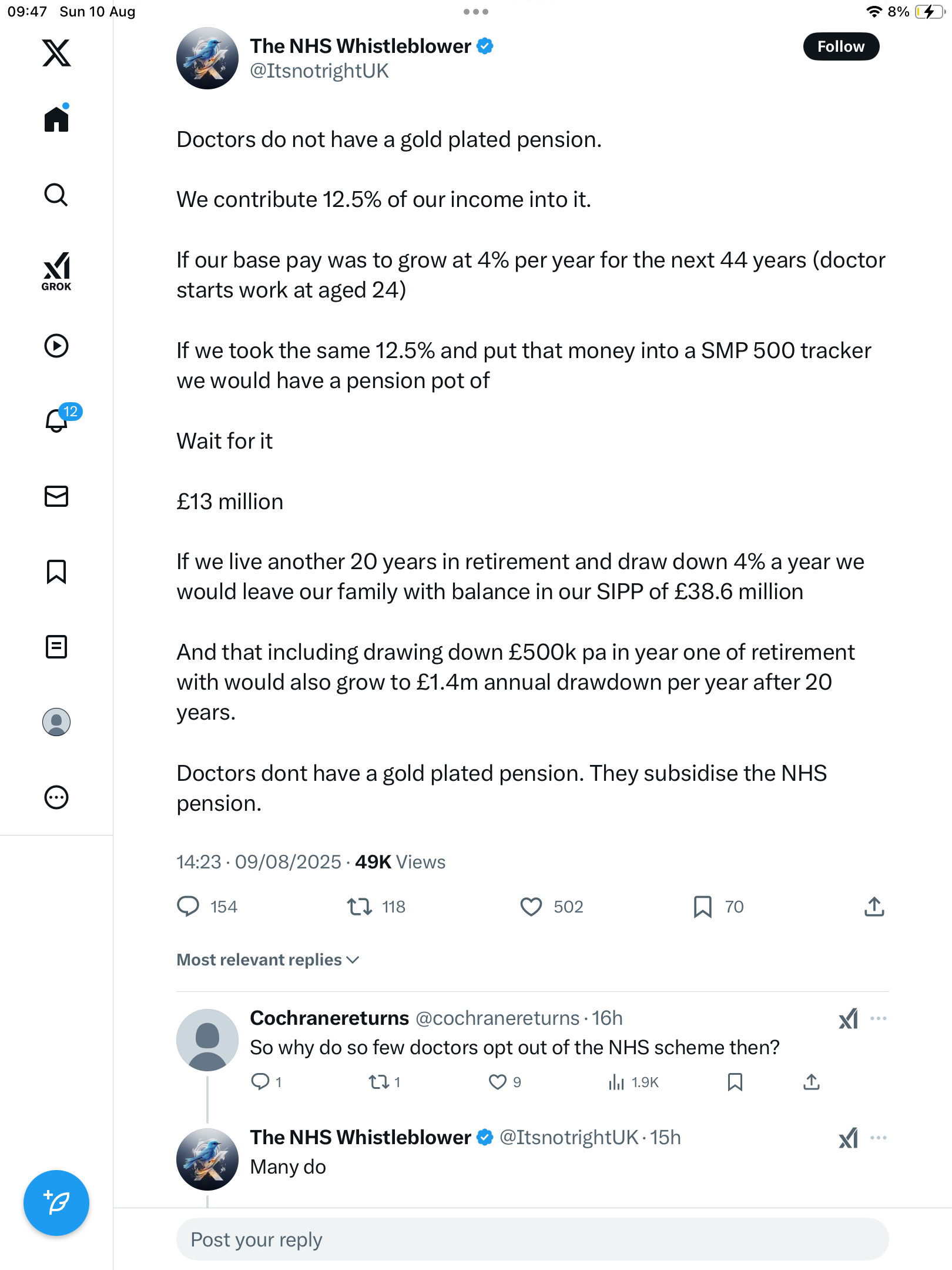
Task: Open more options on NHS Whistleblower reply
Action: (x=879, y=1138)
